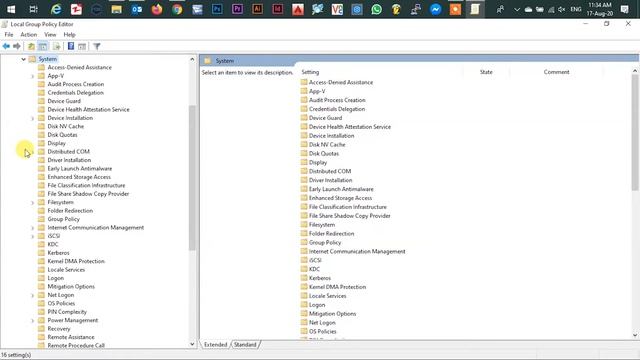Open InDesign from the taskbar
Viewport: 640px width, 360px height.
[x=278, y=9]
